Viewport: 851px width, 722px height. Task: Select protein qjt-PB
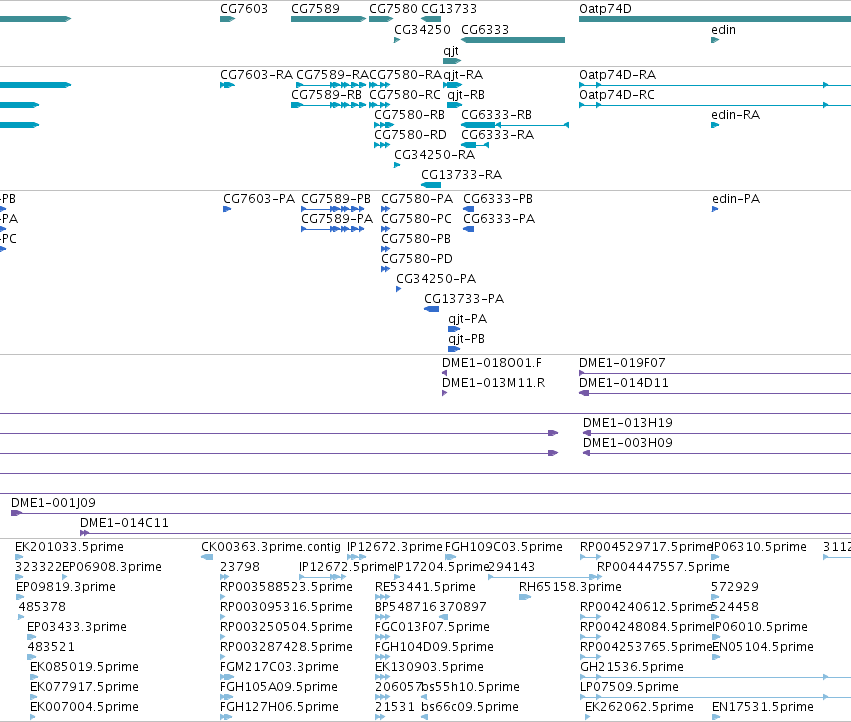click(x=466, y=339)
